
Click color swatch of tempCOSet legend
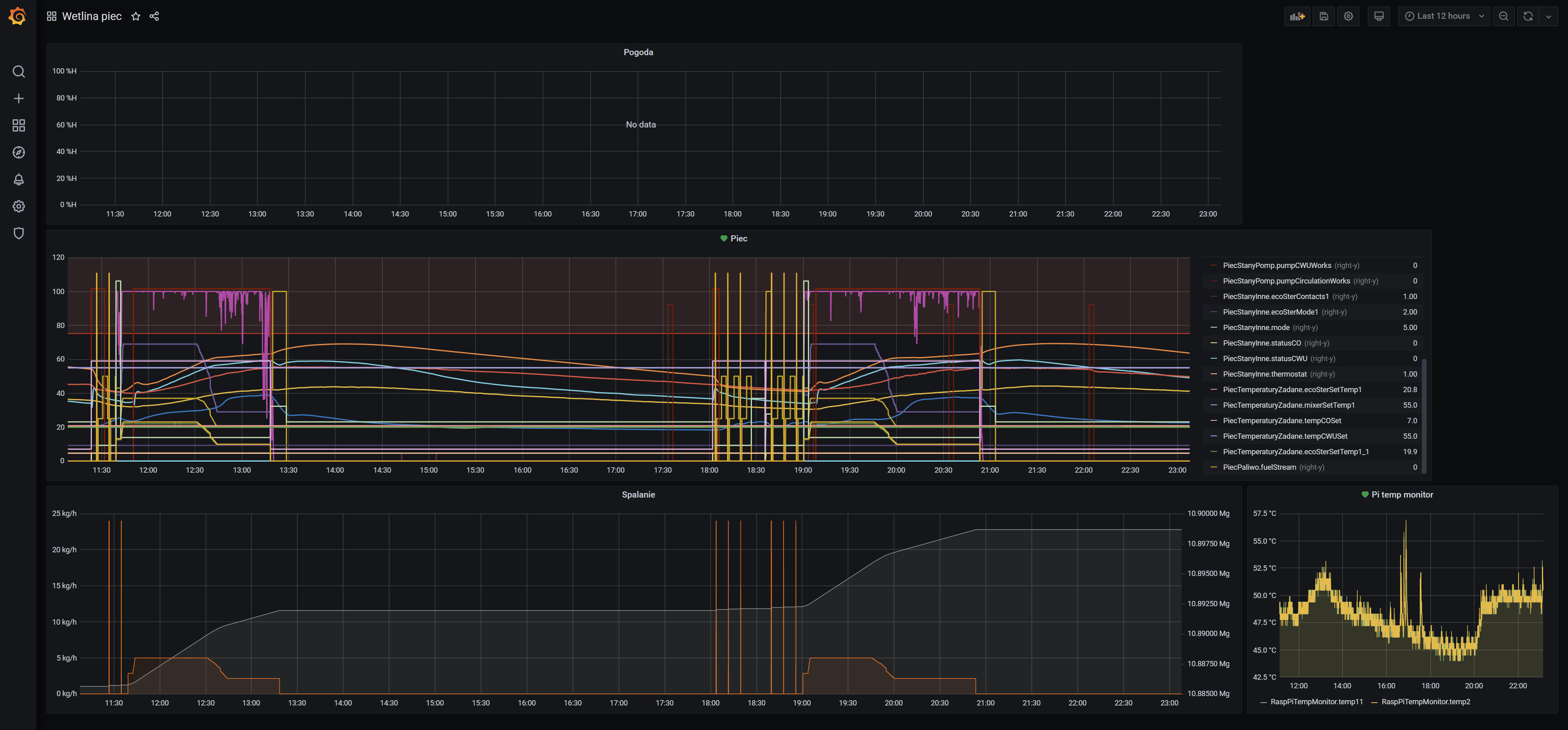coord(1214,421)
